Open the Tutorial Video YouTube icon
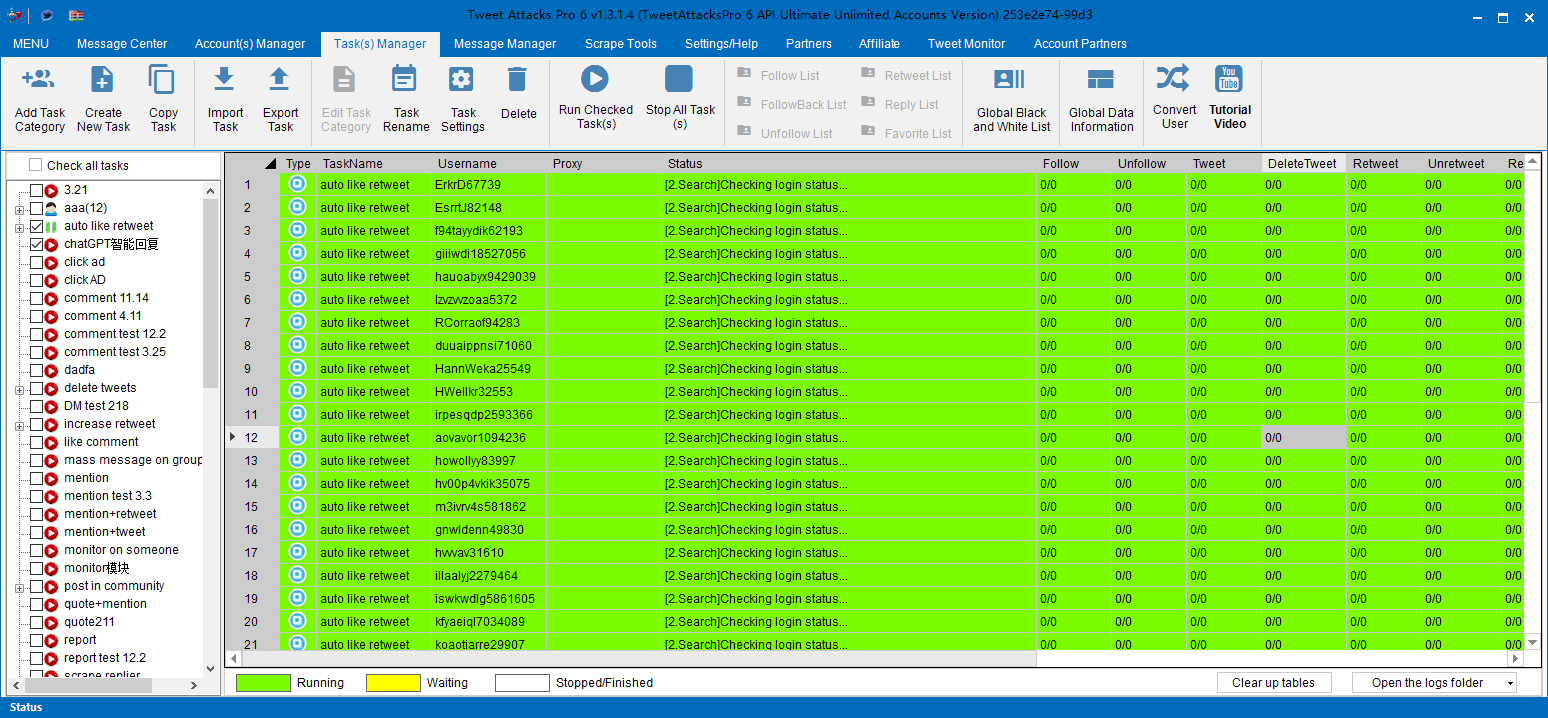 coord(1229,78)
